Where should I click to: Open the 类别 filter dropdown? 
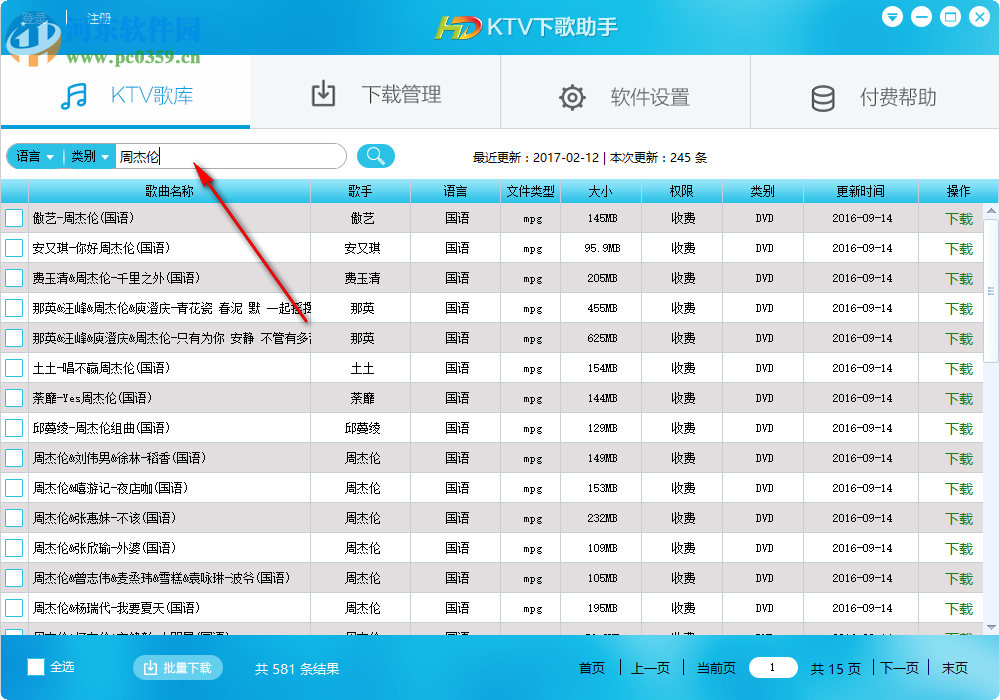coord(83,156)
